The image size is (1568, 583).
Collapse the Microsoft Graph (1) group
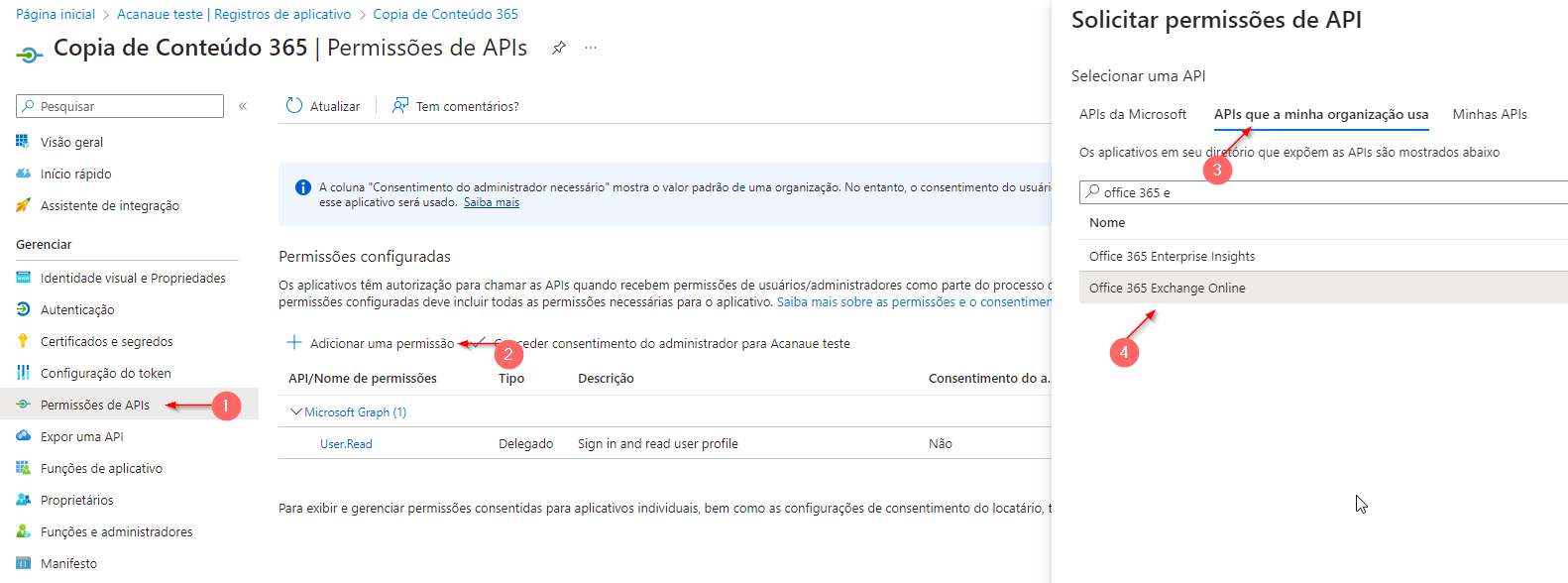click(x=295, y=411)
